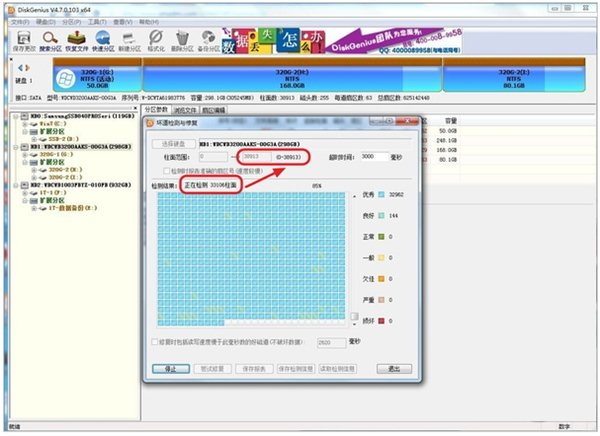Collapse the HD2 WDC 932GB tree node

(x=16, y=185)
